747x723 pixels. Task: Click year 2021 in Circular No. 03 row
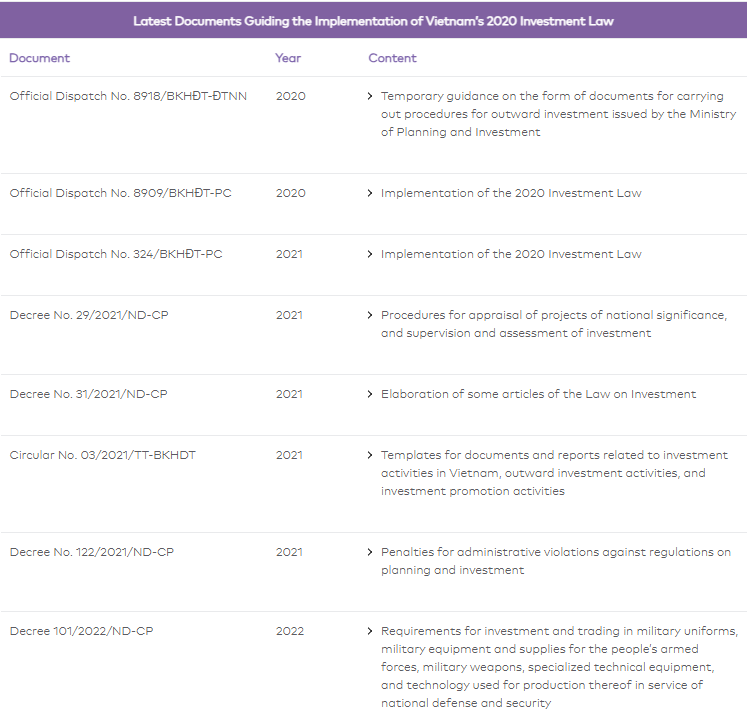(289, 455)
